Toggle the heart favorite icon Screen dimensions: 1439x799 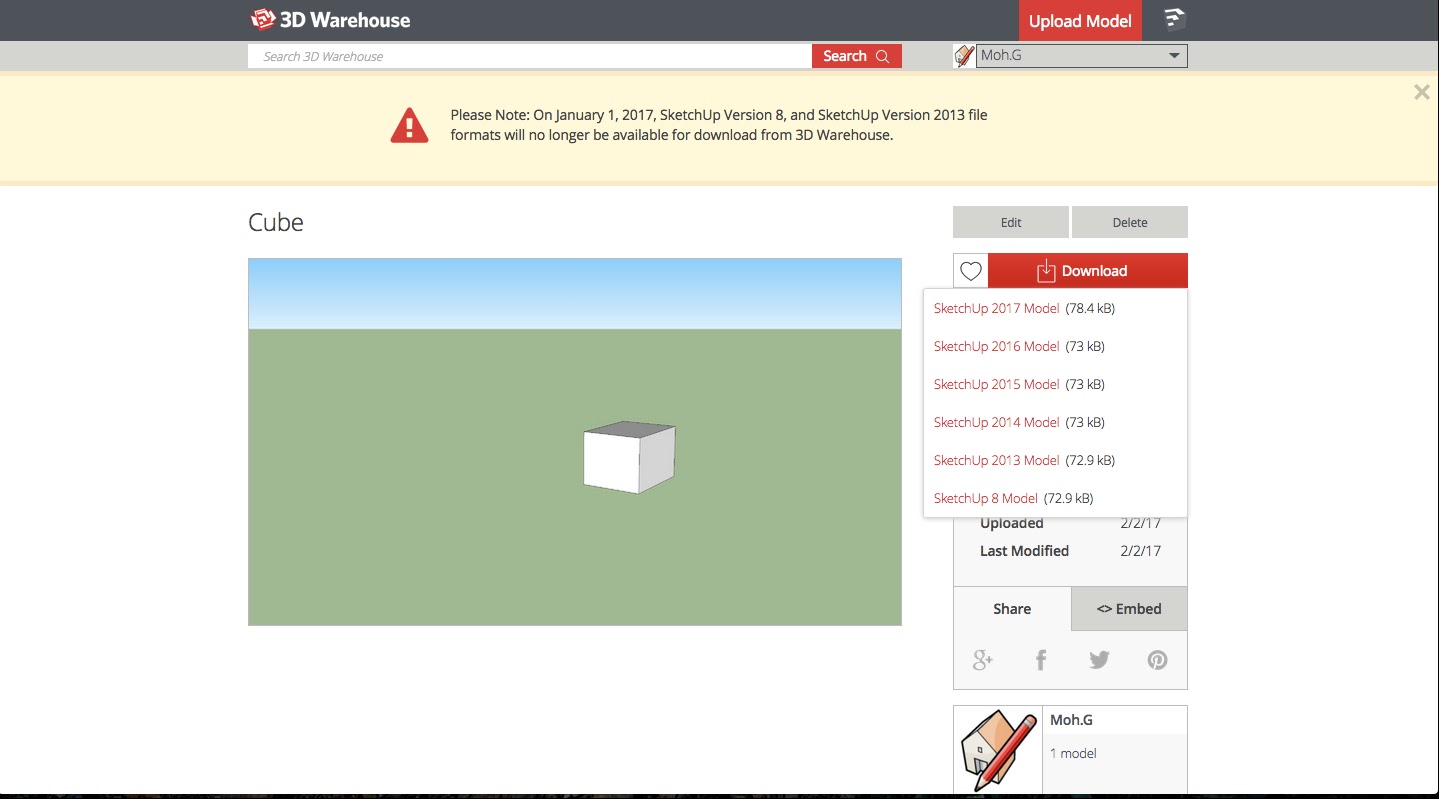(x=969, y=270)
